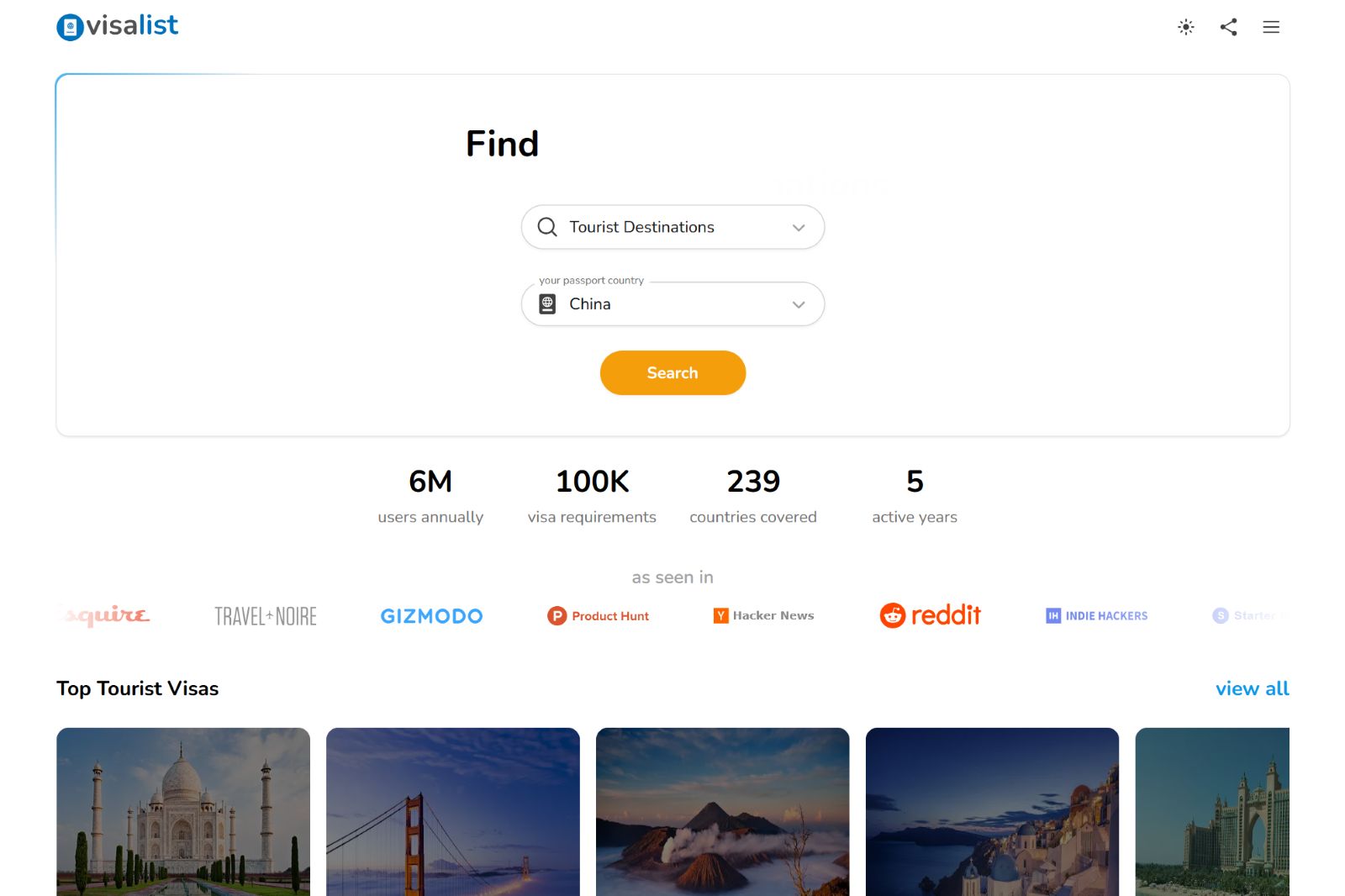Click the Travel Noire logo
Screen dimensions: 1345x896
266,616
